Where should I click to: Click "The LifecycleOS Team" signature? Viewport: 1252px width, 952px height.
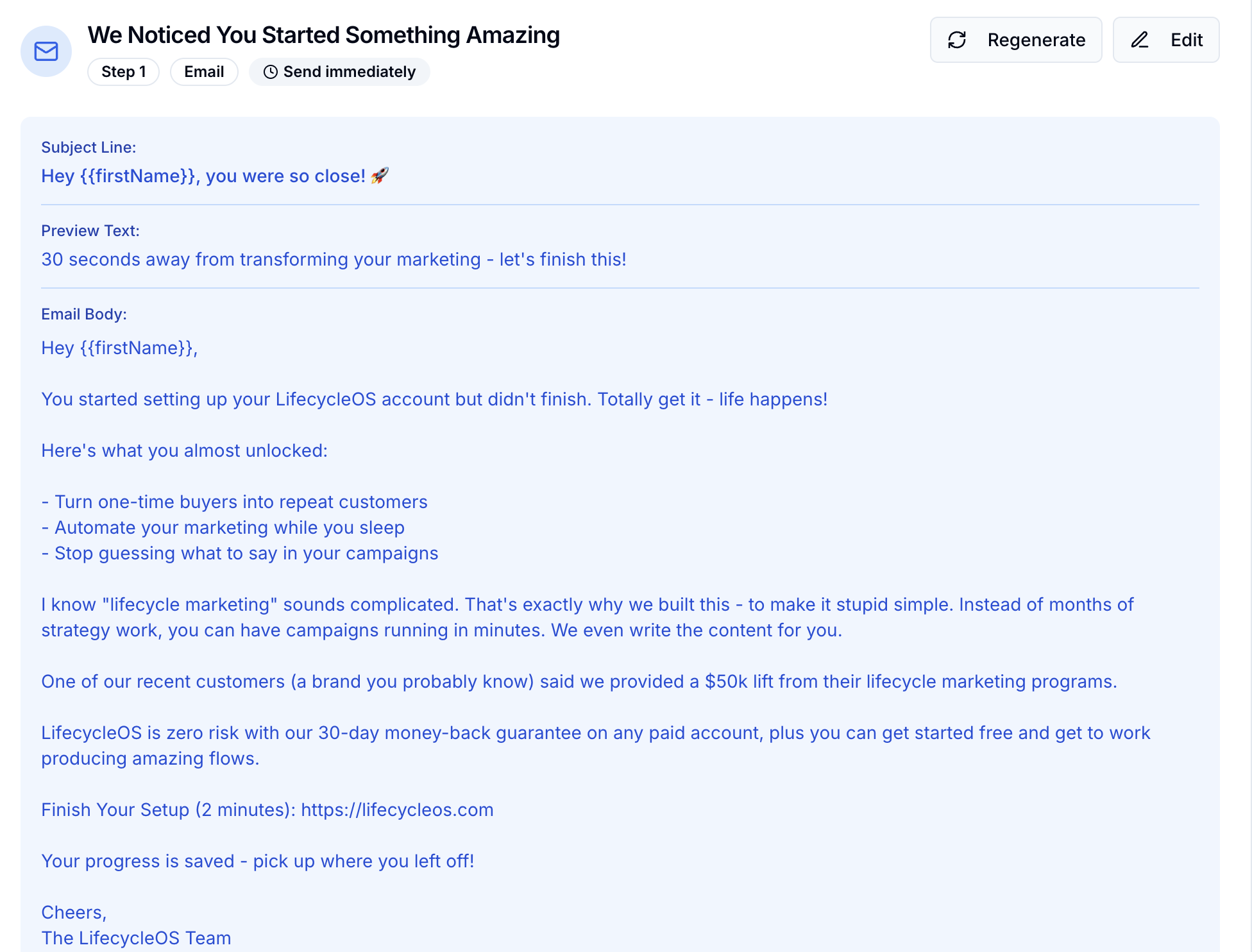(x=136, y=938)
